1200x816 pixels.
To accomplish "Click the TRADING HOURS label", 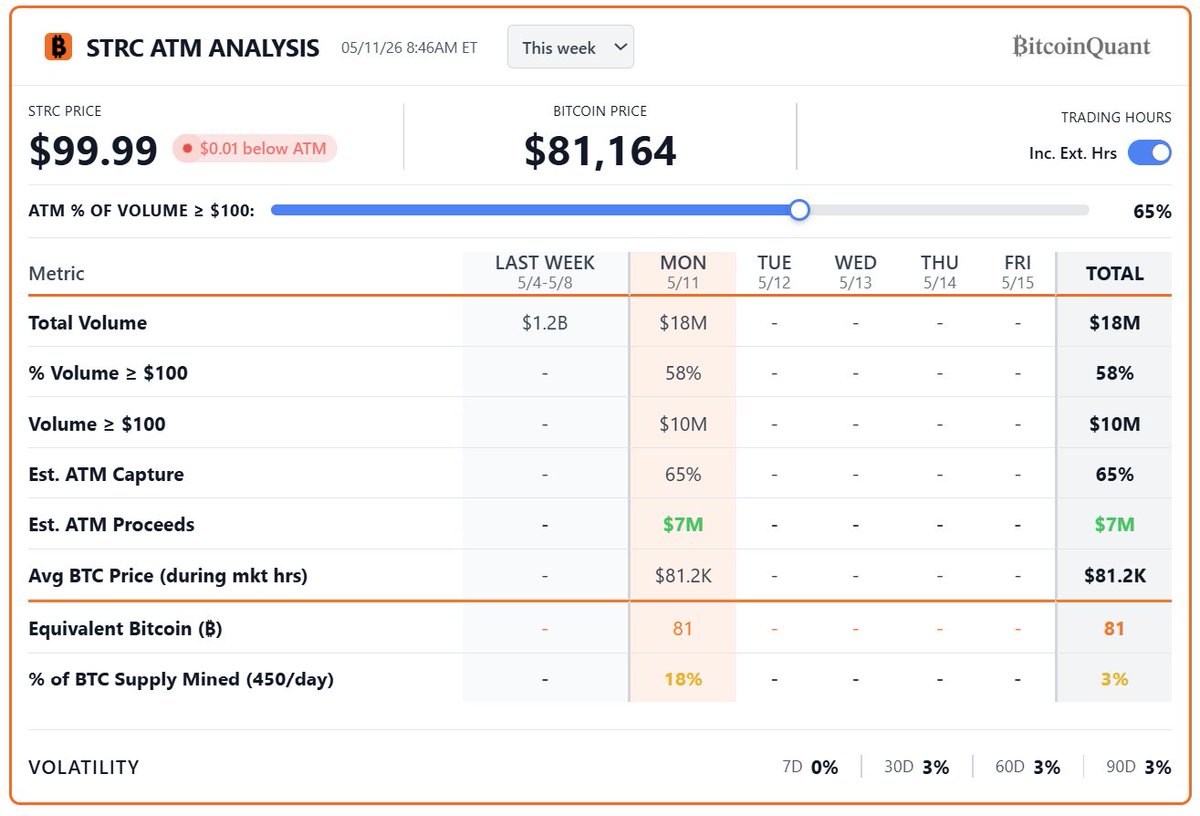I will coord(1116,117).
